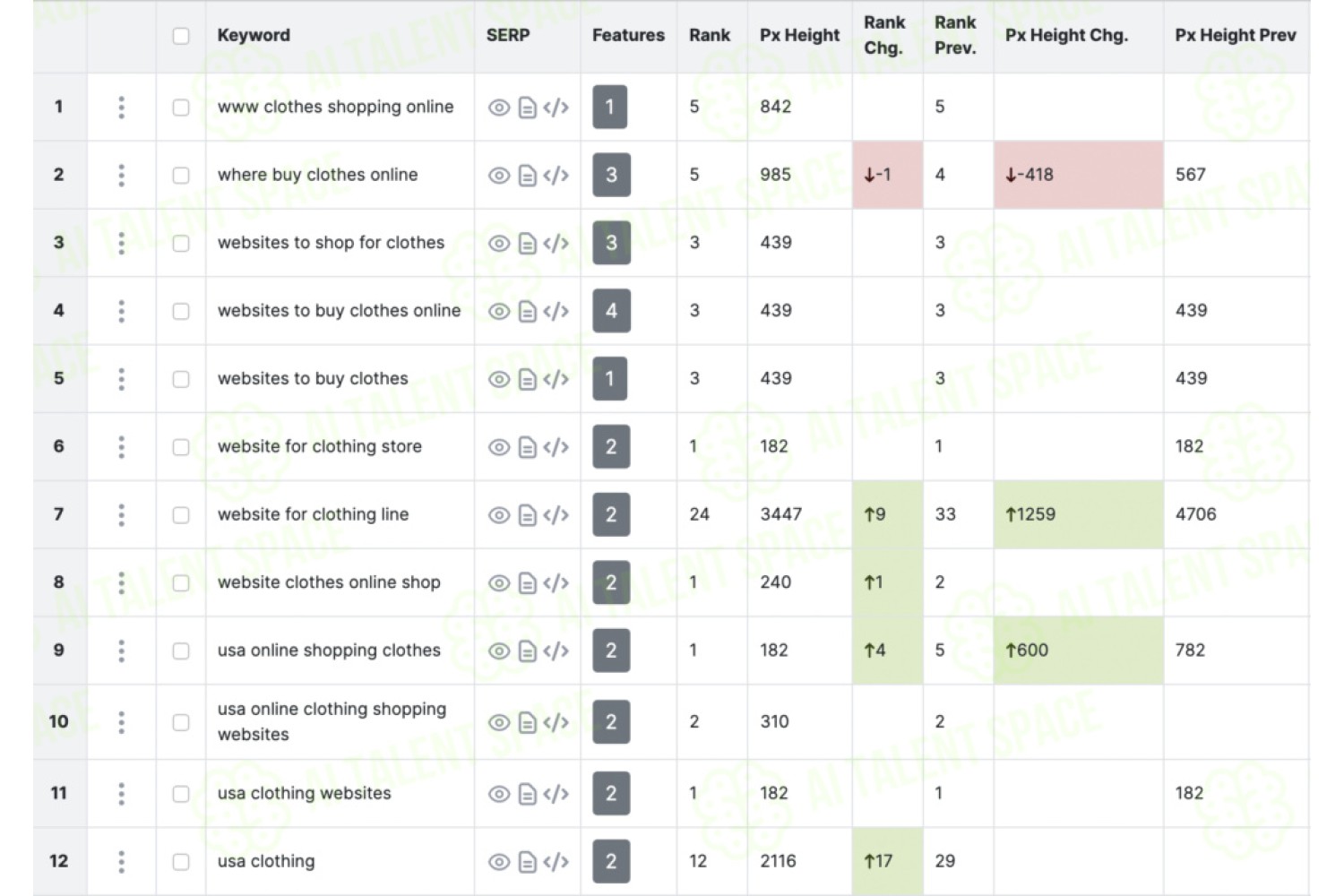1344x896 pixels.
Task: Click keyword 'websites to buy clothes online'
Action: pos(339,311)
